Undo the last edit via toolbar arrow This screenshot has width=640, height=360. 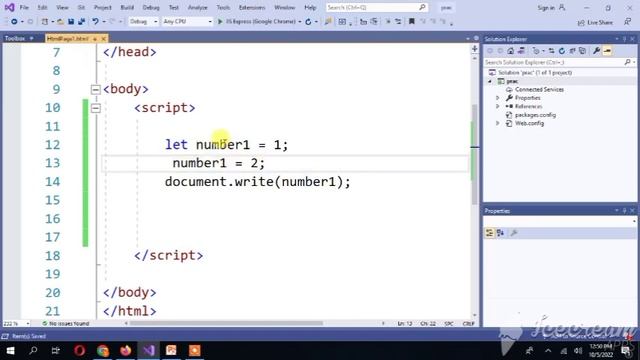(95, 22)
